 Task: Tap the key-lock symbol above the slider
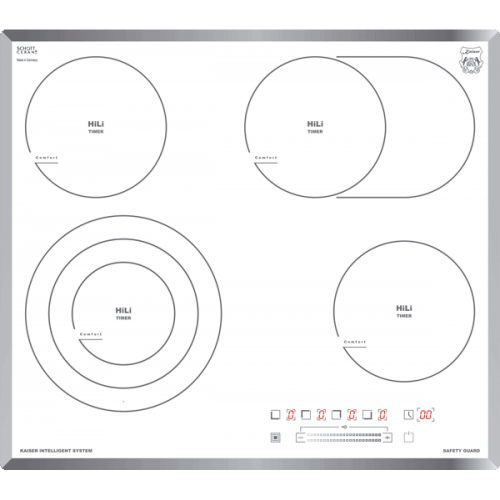pyautogui.click(x=344, y=427)
